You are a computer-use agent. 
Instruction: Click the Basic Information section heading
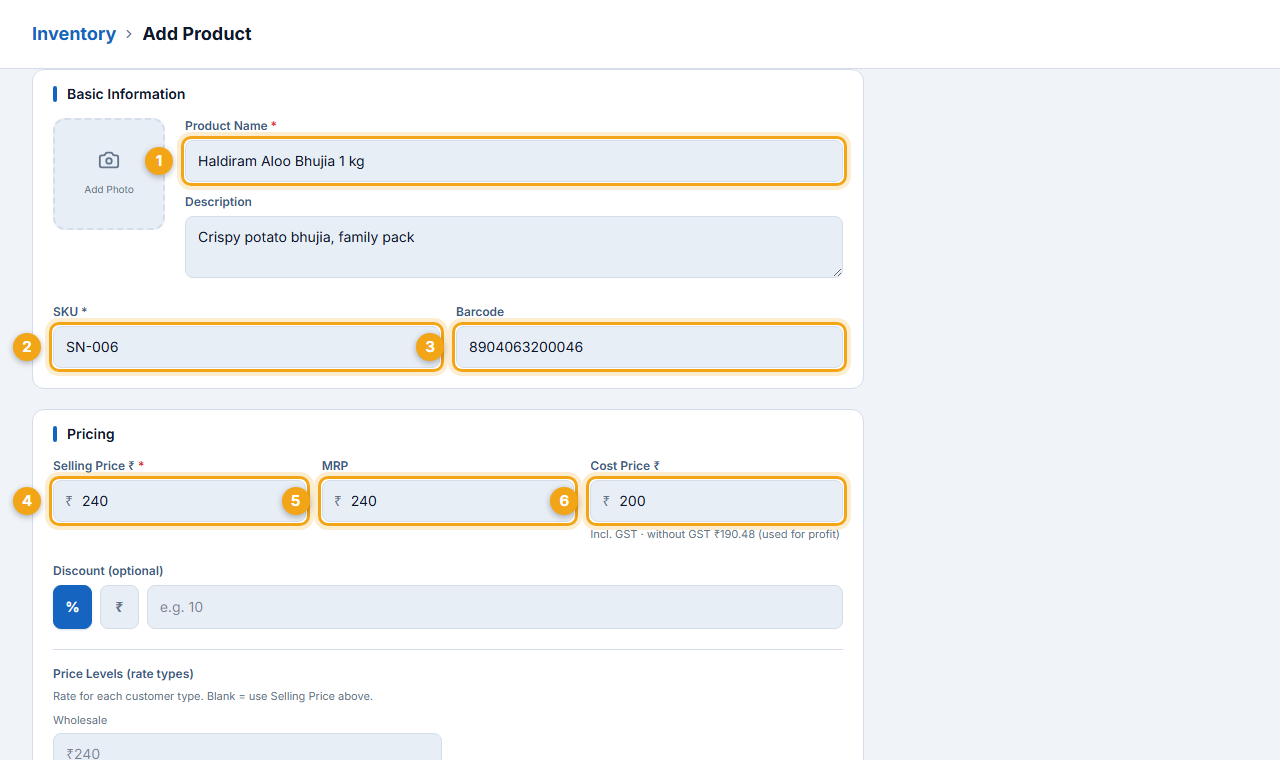126,94
